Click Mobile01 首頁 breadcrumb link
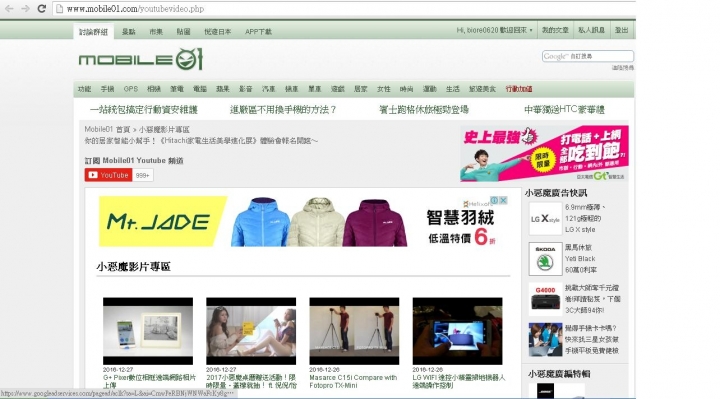 pos(107,129)
